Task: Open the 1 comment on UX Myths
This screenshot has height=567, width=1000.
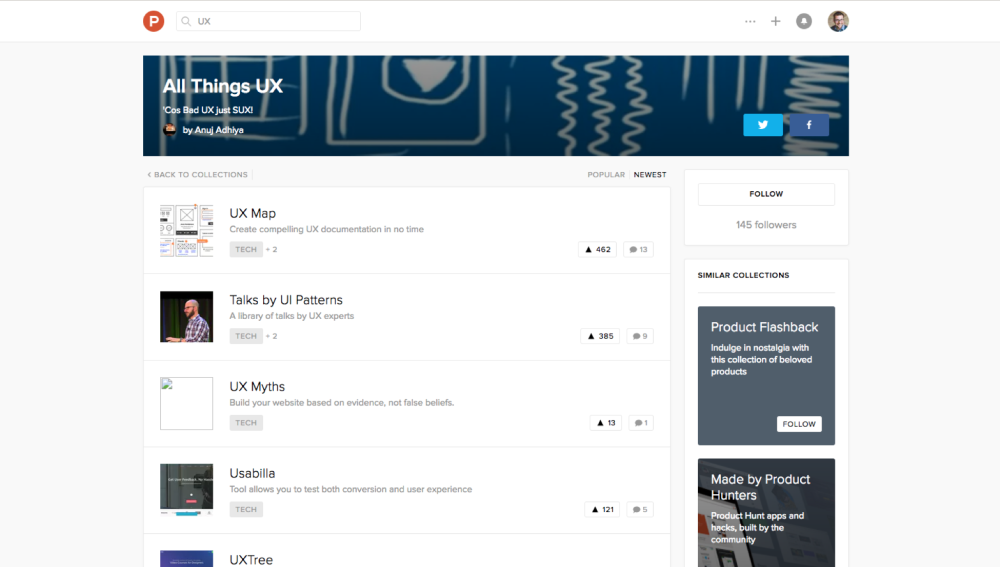Action: [x=641, y=423]
